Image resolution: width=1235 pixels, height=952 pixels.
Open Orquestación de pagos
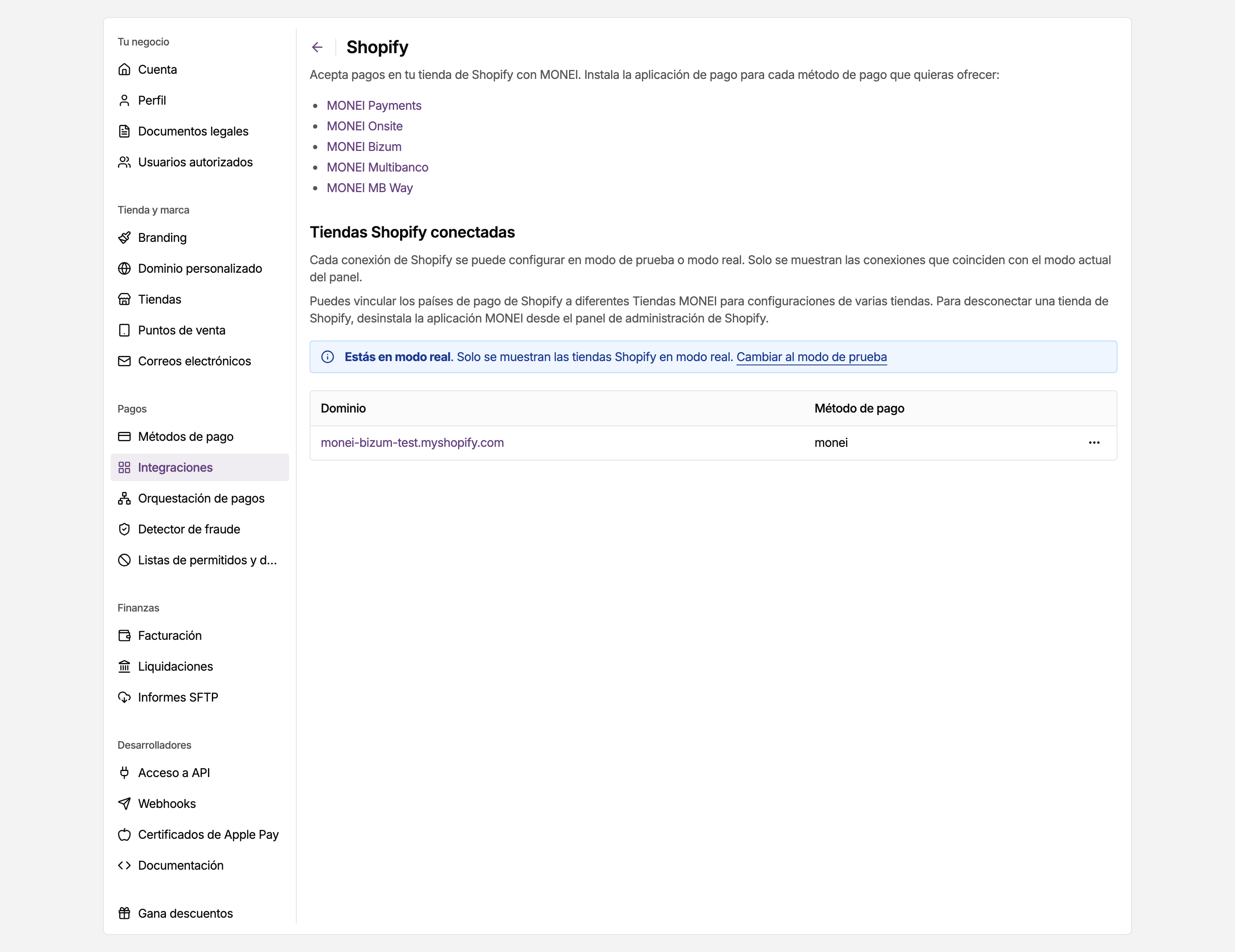pyautogui.click(x=199, y=499)
